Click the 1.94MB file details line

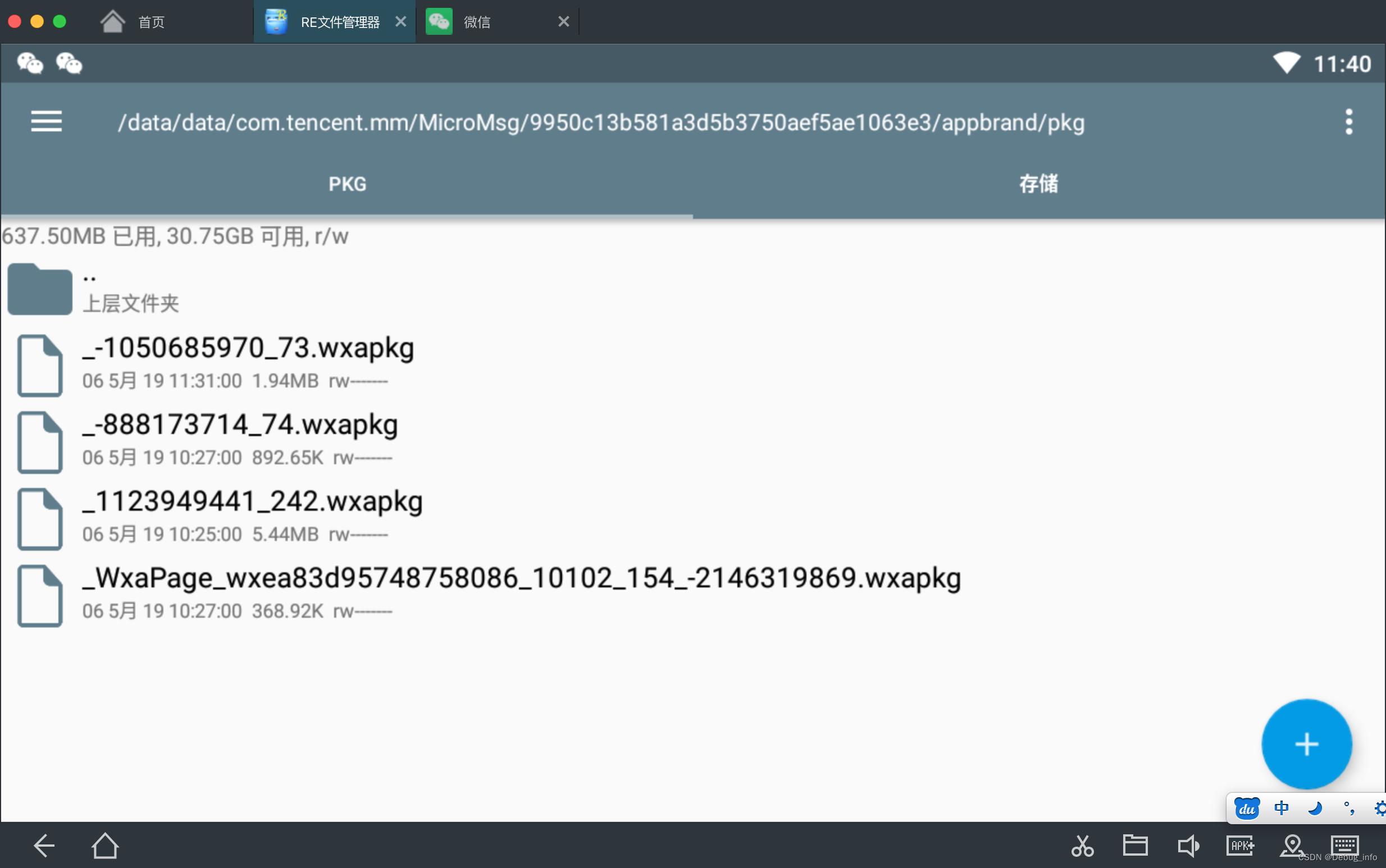[235, 381]
